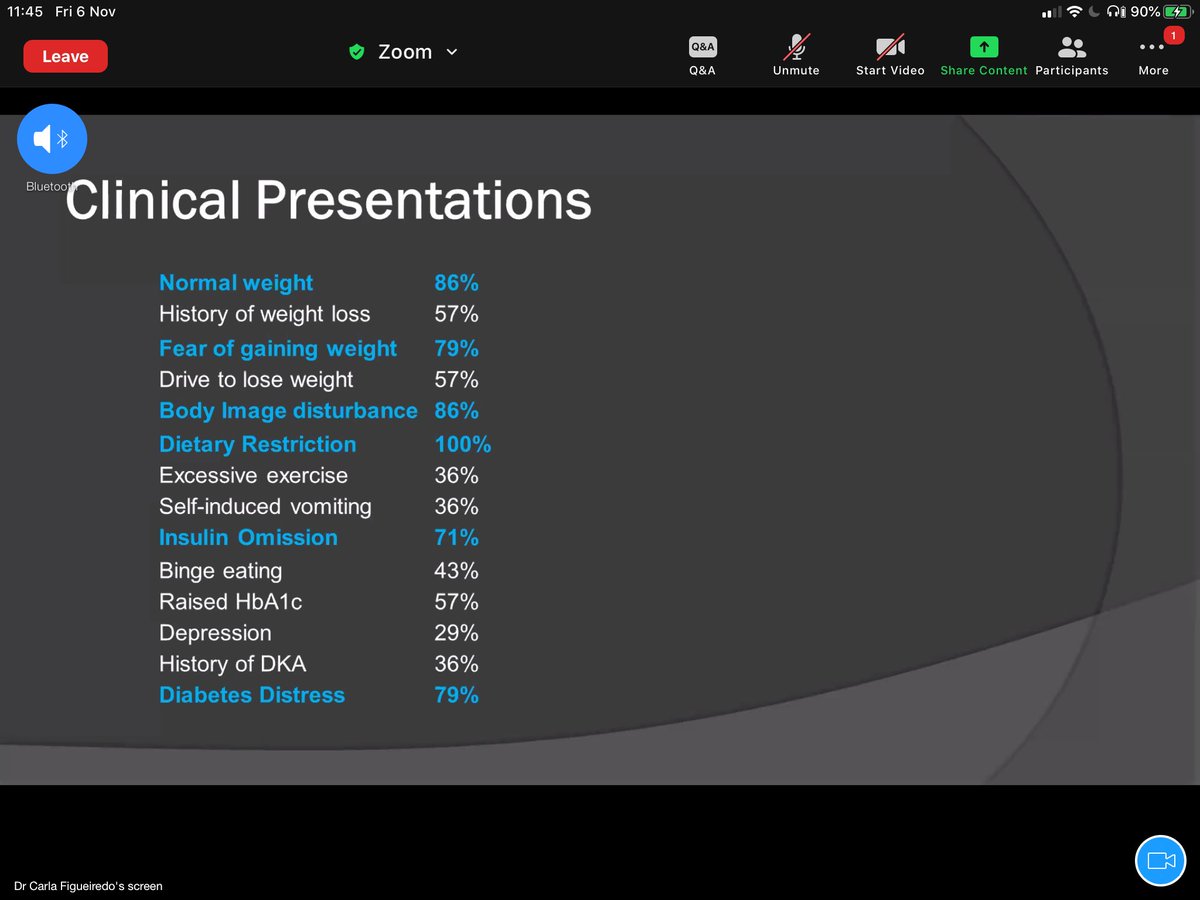Tap 'Diabetes Distress' text
The height and width of the screenshot is (900, 1200).
252,695
